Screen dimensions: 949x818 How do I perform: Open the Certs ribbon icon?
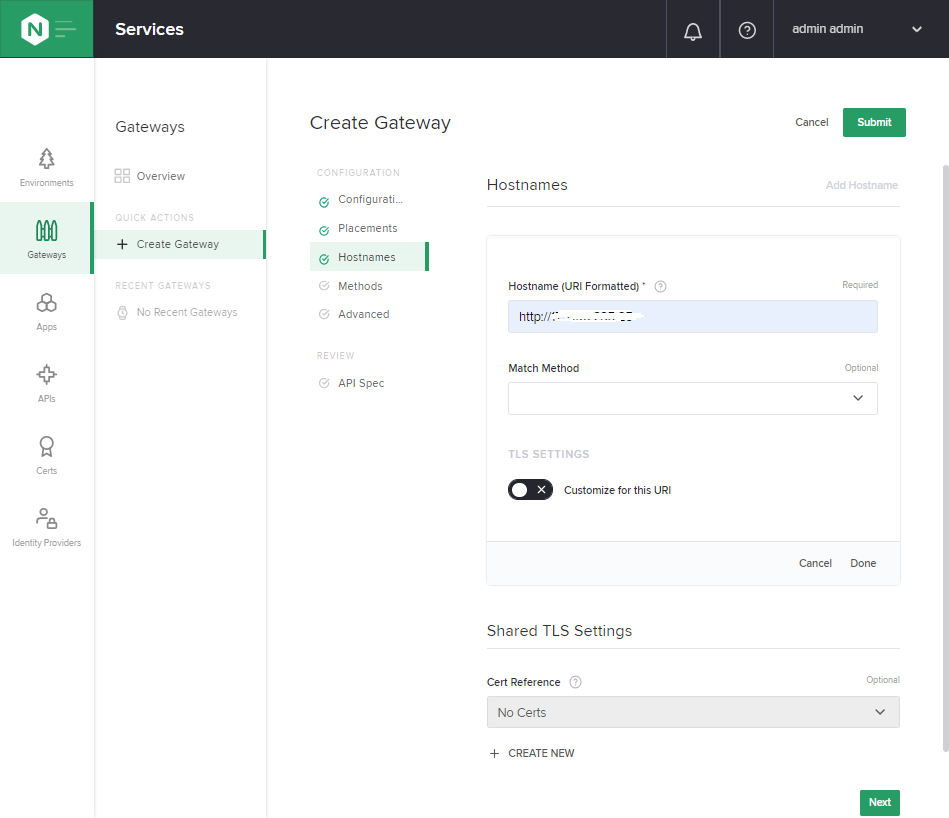(x=47, y=447)
